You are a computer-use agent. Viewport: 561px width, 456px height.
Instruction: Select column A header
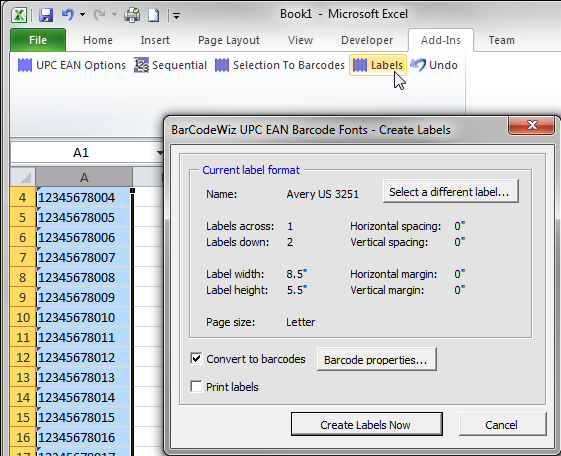pos(84,177)
